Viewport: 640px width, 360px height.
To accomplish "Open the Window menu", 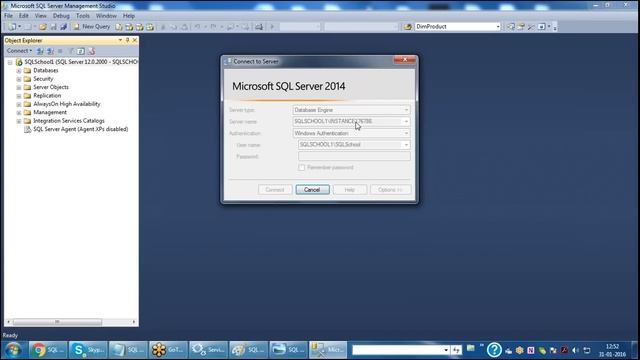I will pos(106,16).
